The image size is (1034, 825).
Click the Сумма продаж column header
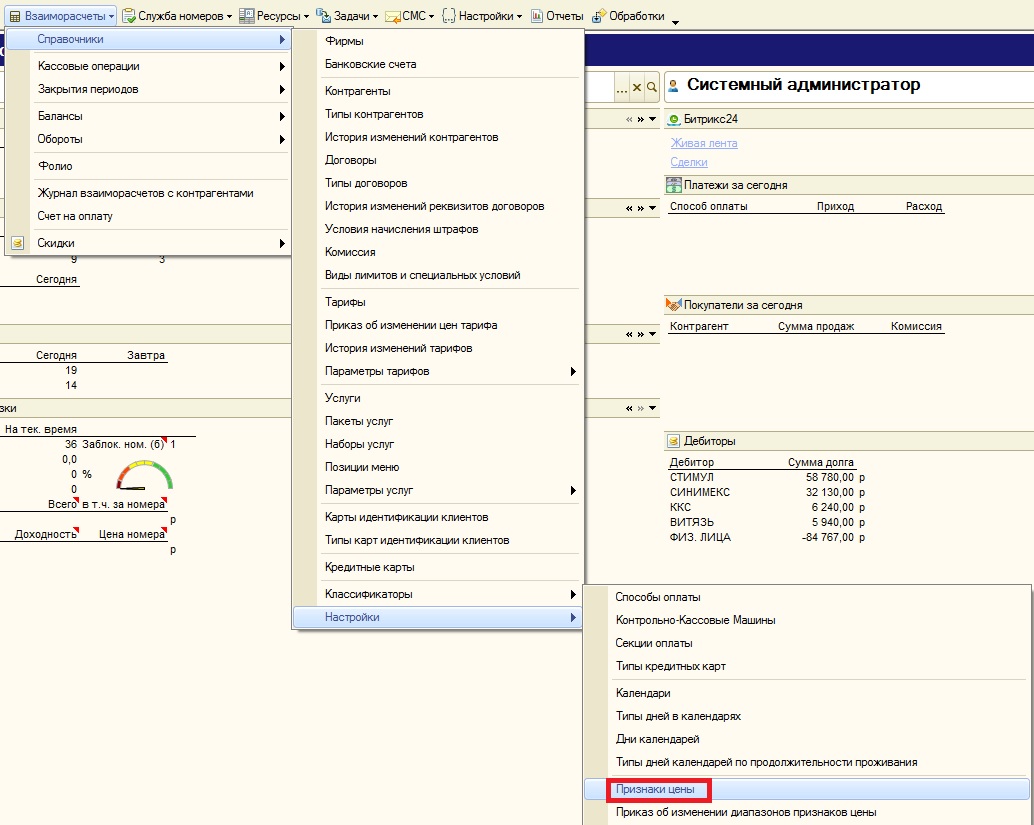coord(816,326)
